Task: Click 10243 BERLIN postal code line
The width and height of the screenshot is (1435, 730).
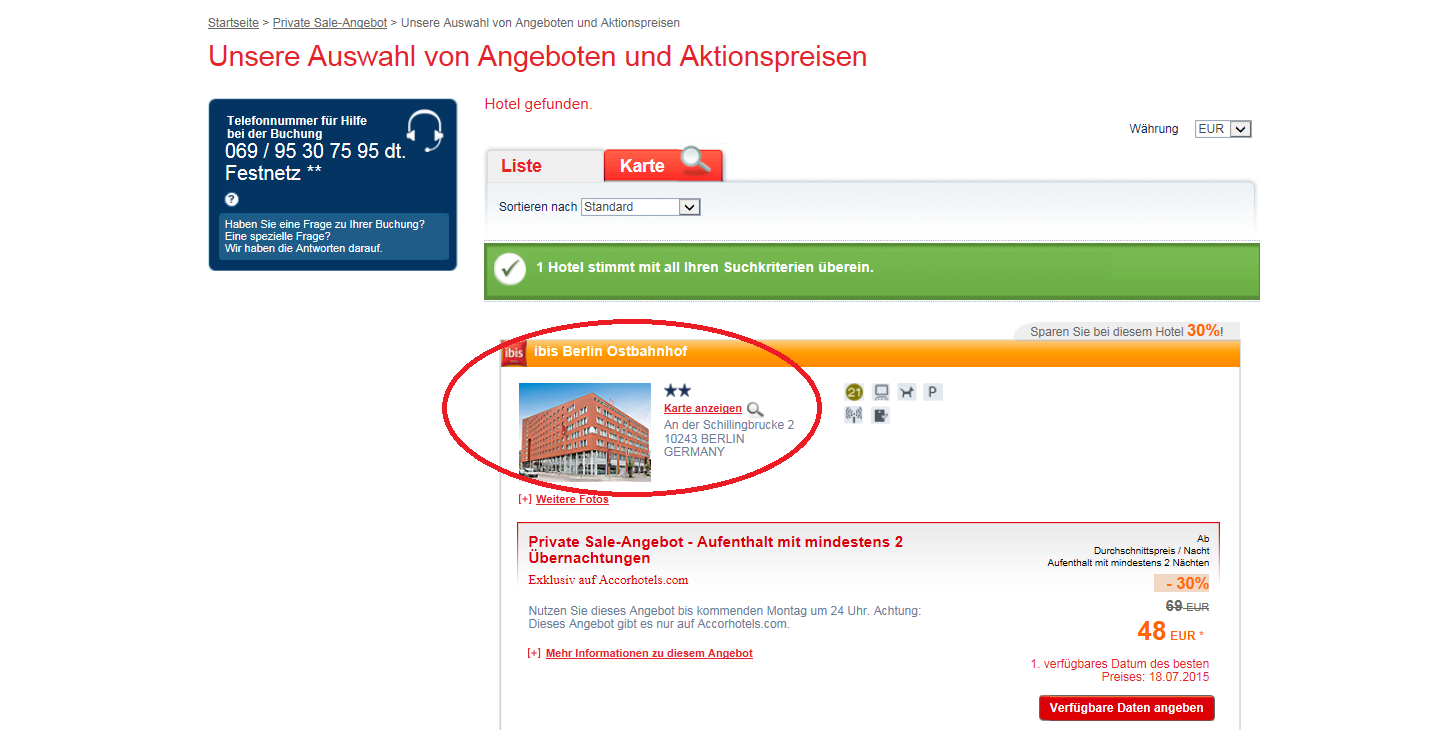Action: coord(704,438)
